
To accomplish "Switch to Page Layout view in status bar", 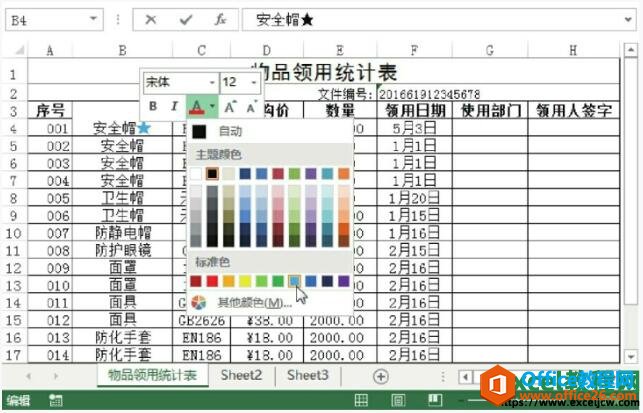I will click(398, 400).
